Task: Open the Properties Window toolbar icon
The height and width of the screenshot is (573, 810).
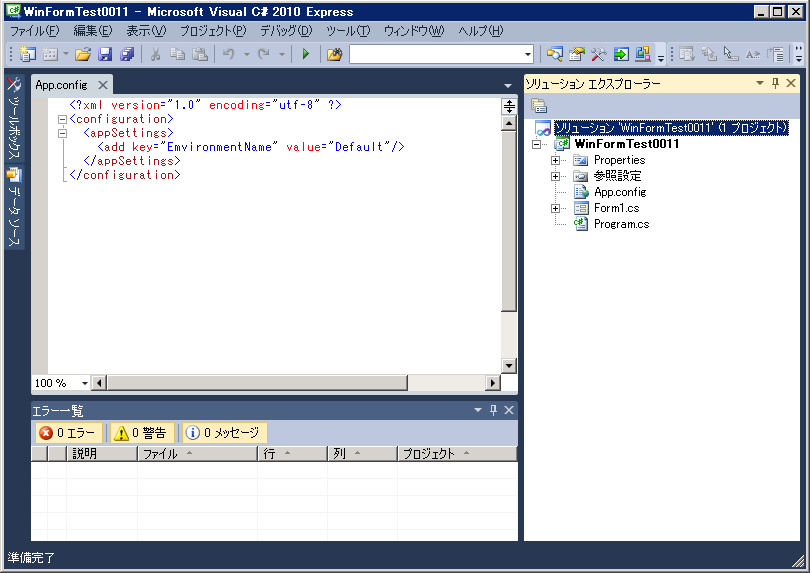Action: pos(577,54)
